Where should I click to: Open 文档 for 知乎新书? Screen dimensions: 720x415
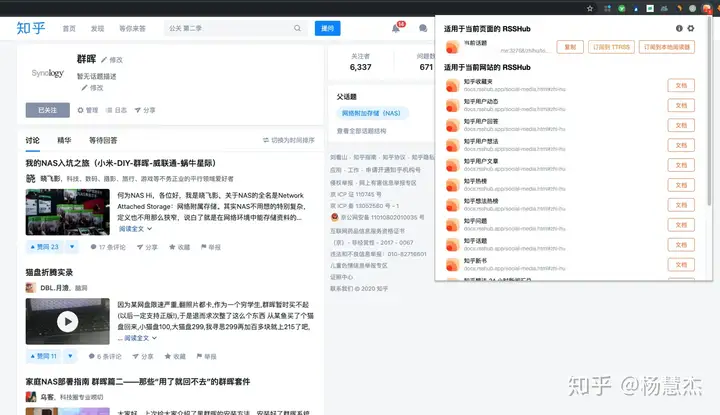click(681, 264)
